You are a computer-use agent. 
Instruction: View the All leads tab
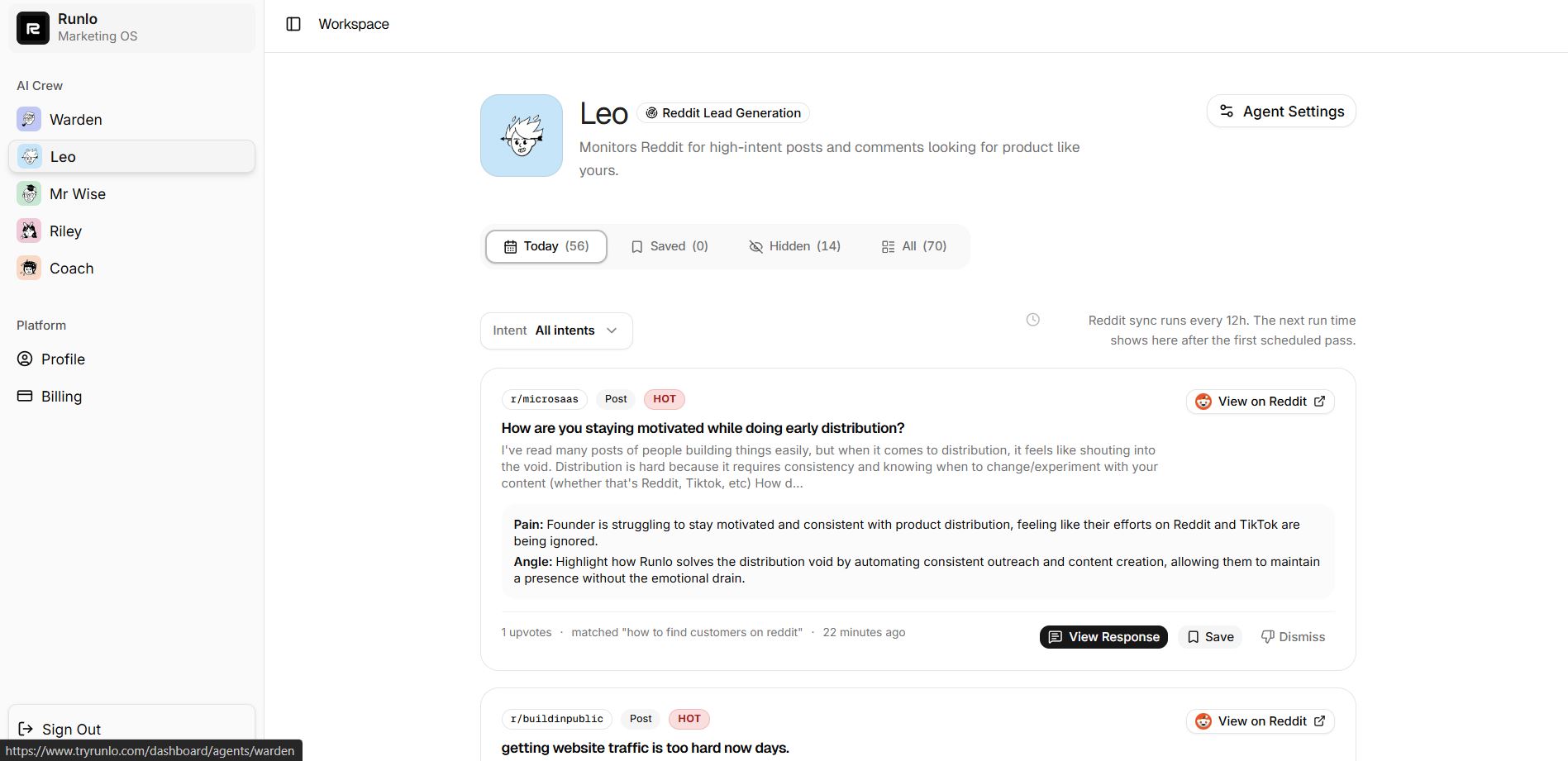click(913, 245)
